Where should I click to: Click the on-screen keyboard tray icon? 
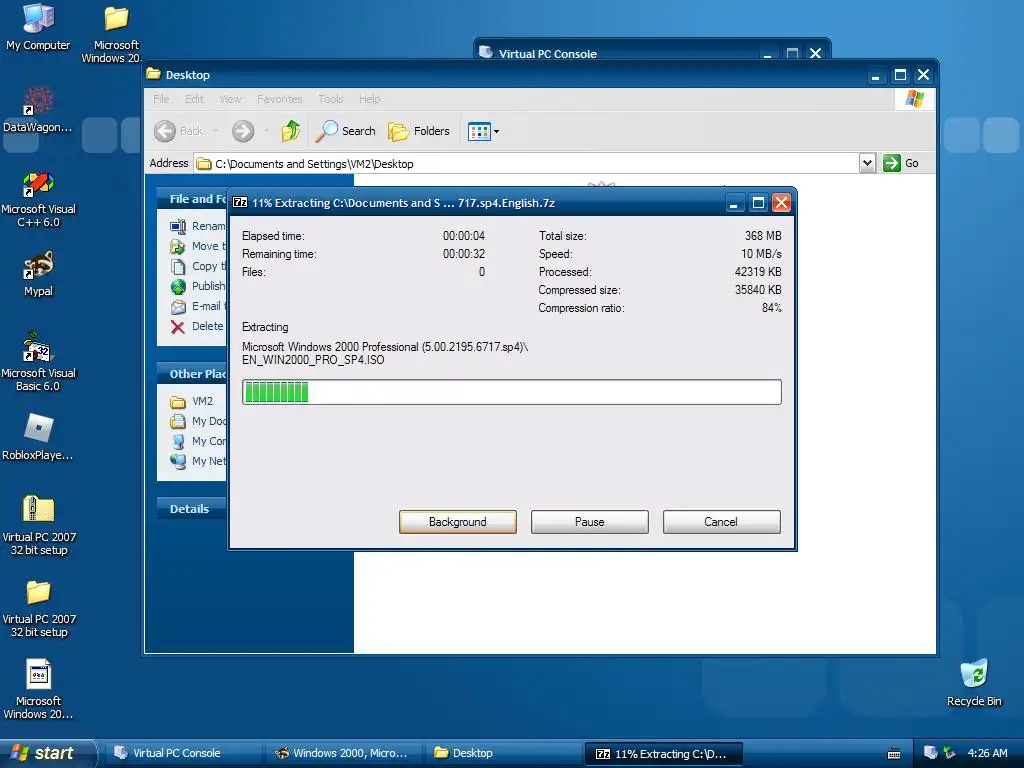click(894, 754)
